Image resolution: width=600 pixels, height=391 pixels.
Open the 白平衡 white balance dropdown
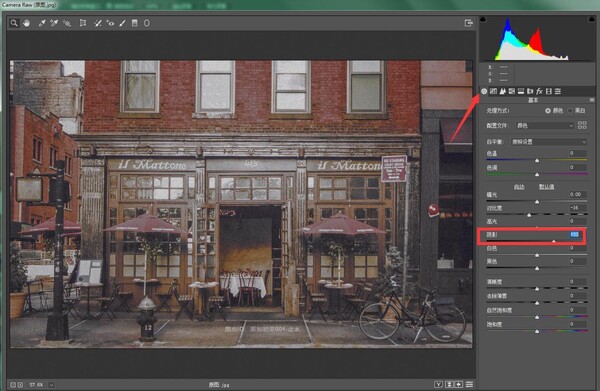(548, 142)
